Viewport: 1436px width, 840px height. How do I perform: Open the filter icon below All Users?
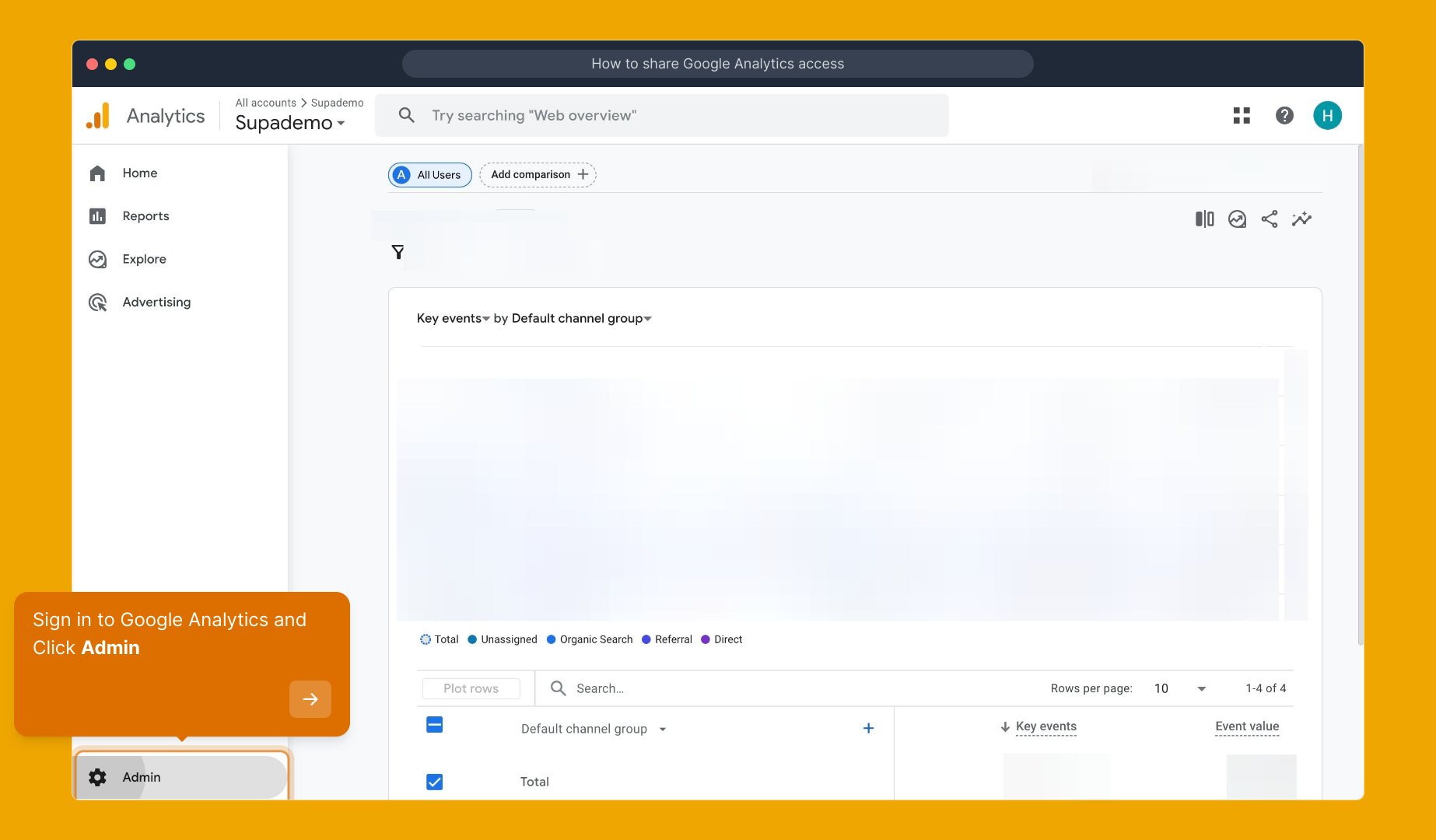click(x=398, y=252)
